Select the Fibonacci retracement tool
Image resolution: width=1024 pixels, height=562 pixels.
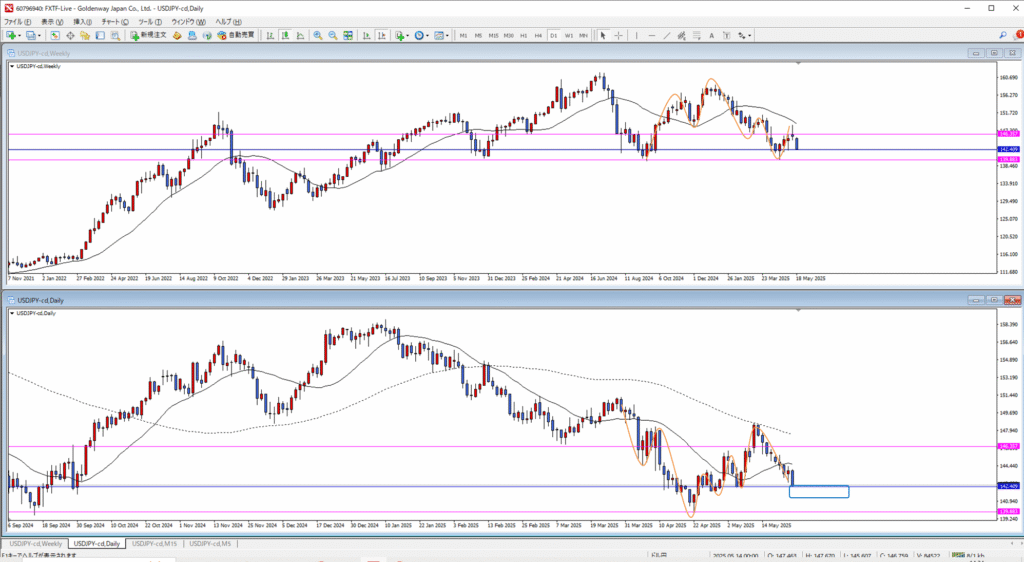697,35
